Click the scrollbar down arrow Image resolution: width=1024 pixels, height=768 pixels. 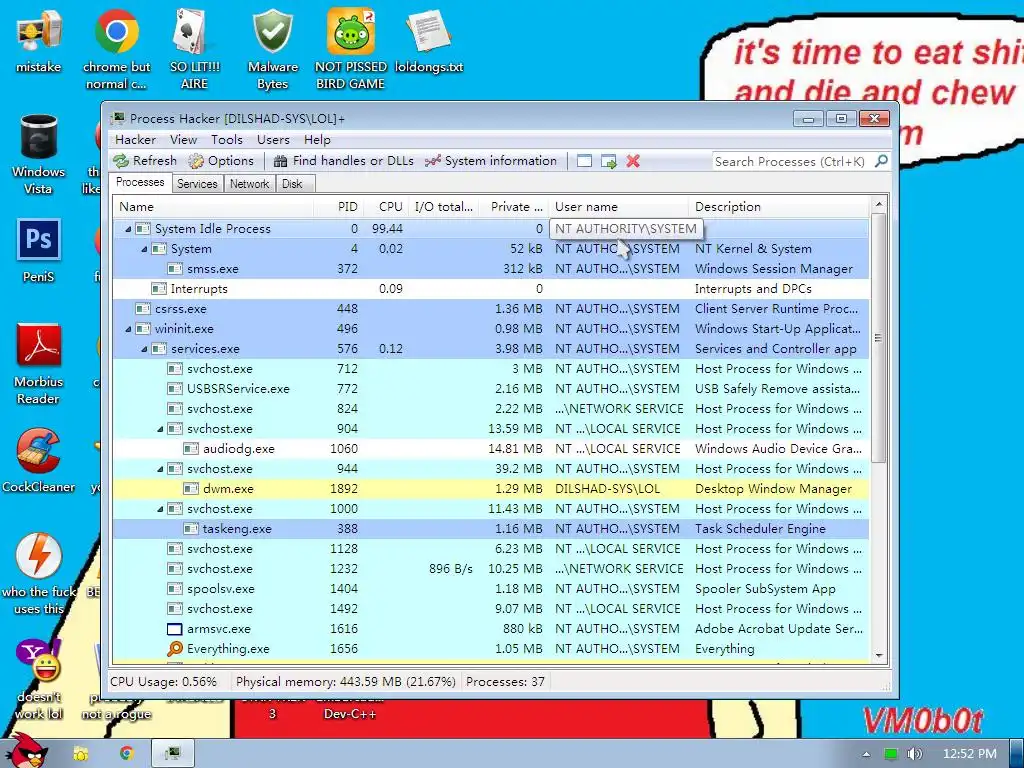(878, 656)
